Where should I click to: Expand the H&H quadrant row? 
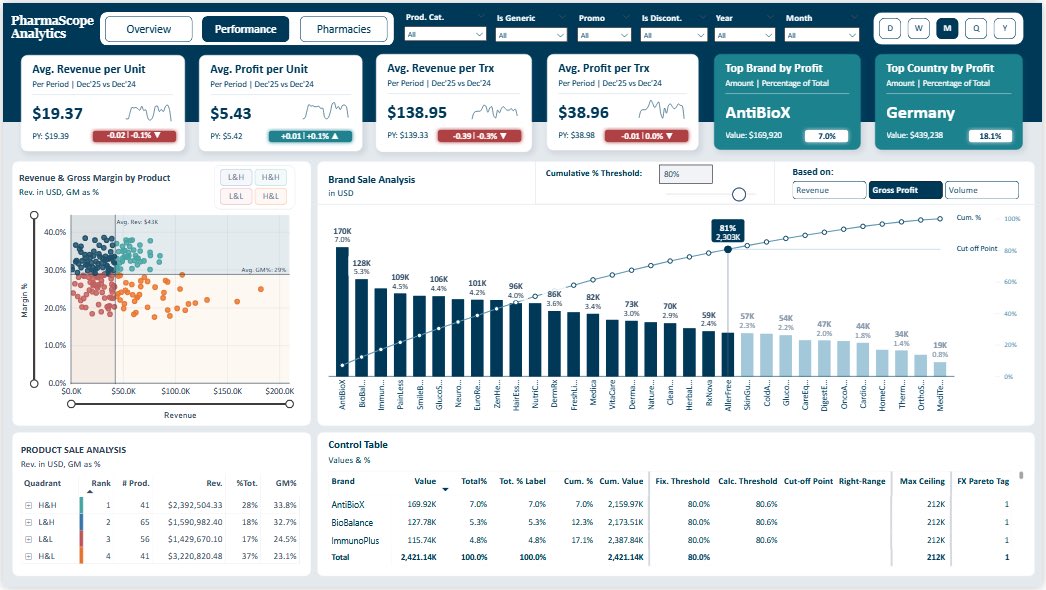[x=29, y=505]
